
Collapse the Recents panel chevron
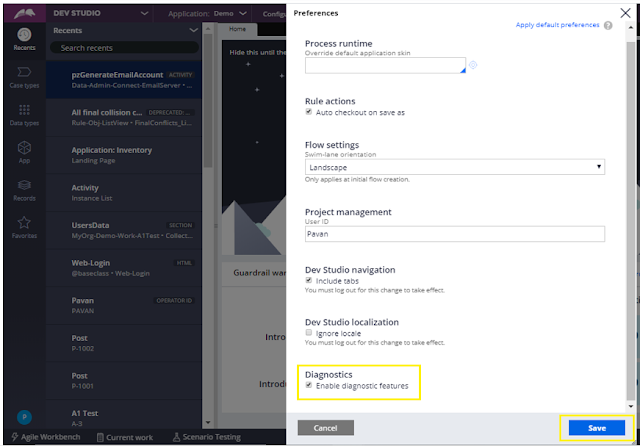click(x=193, y=31)
